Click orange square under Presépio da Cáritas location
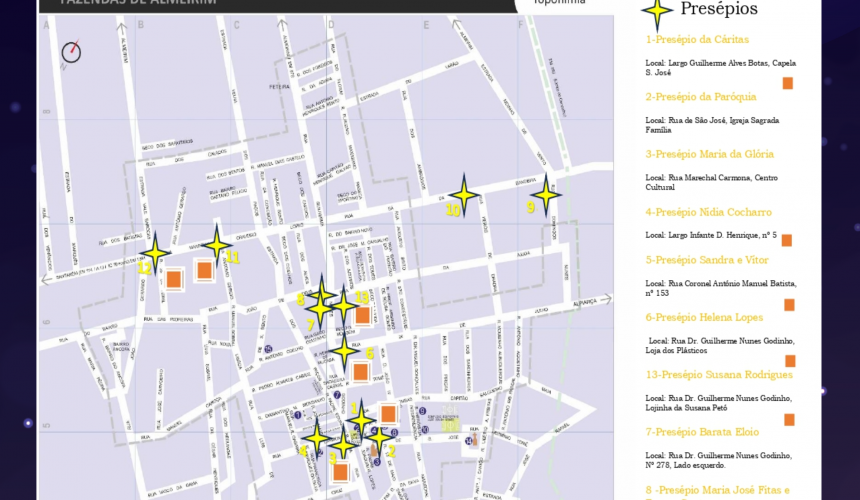860x500 pixels. pyautogui.click(x=787, y=83)
